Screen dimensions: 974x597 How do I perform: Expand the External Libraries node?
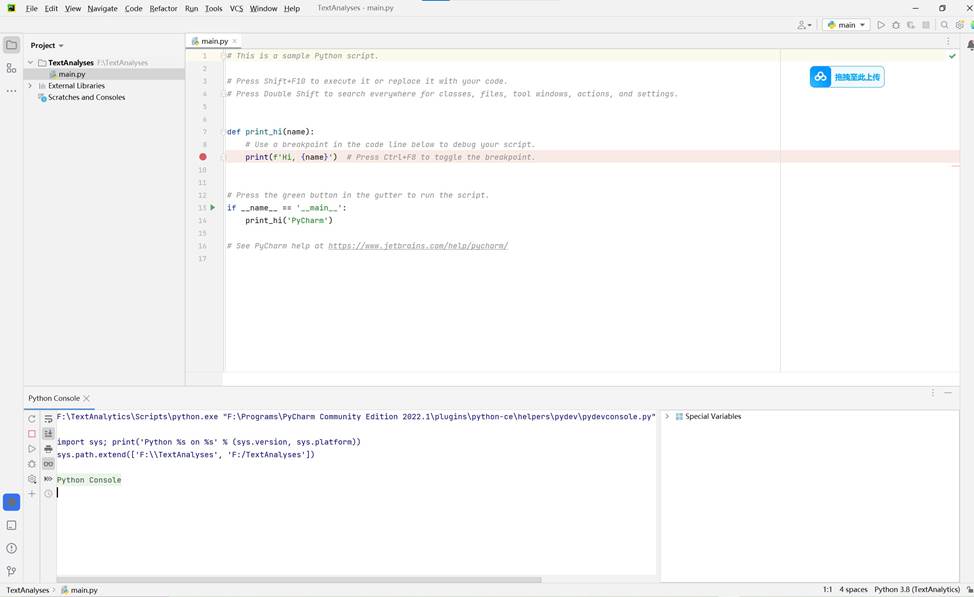click(x=30, y=85)
